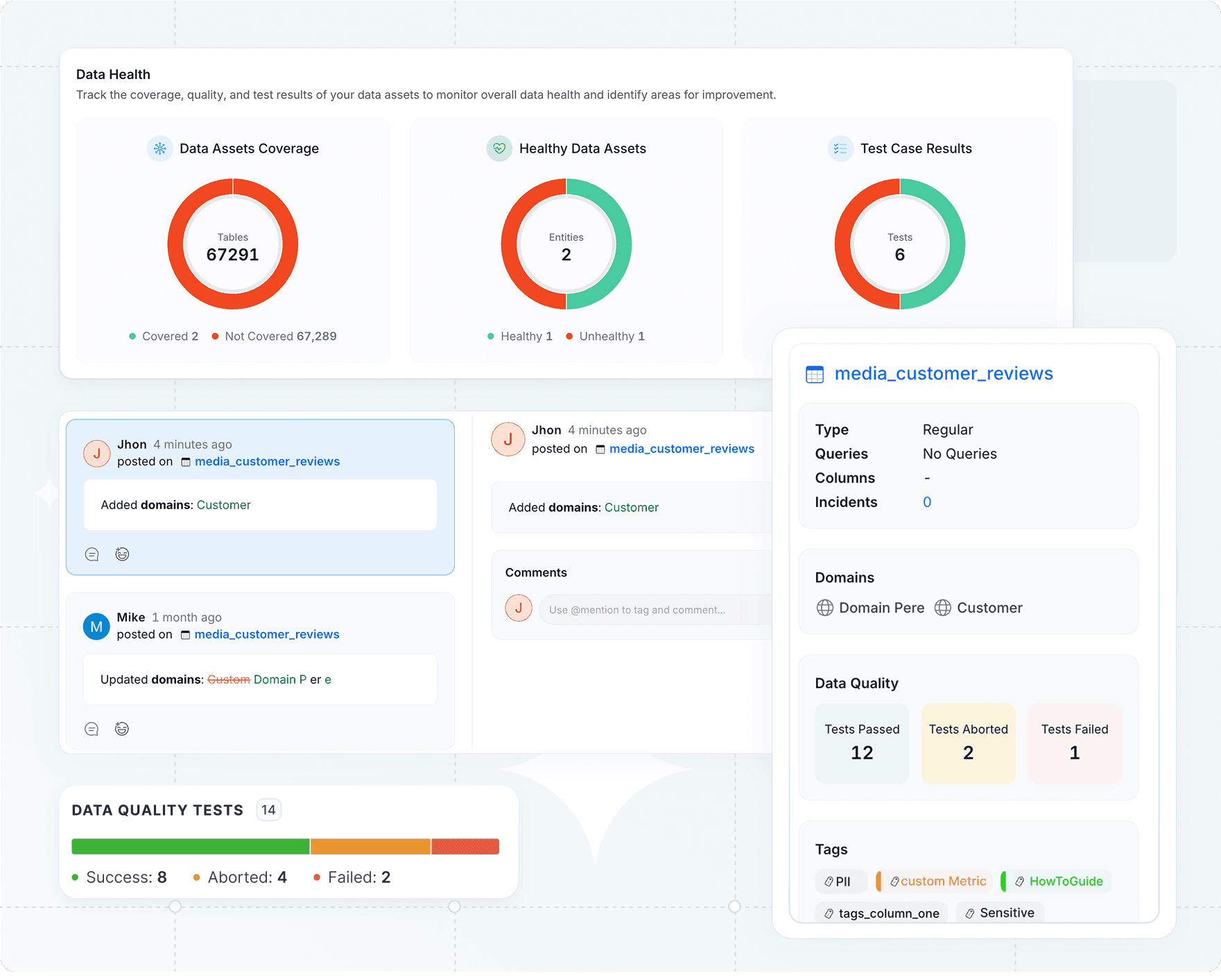Select the Tests Passed card
Image resolution: width=1221 pixels, height=980 pixels.
pyautogui.click(x=862, y=743)
